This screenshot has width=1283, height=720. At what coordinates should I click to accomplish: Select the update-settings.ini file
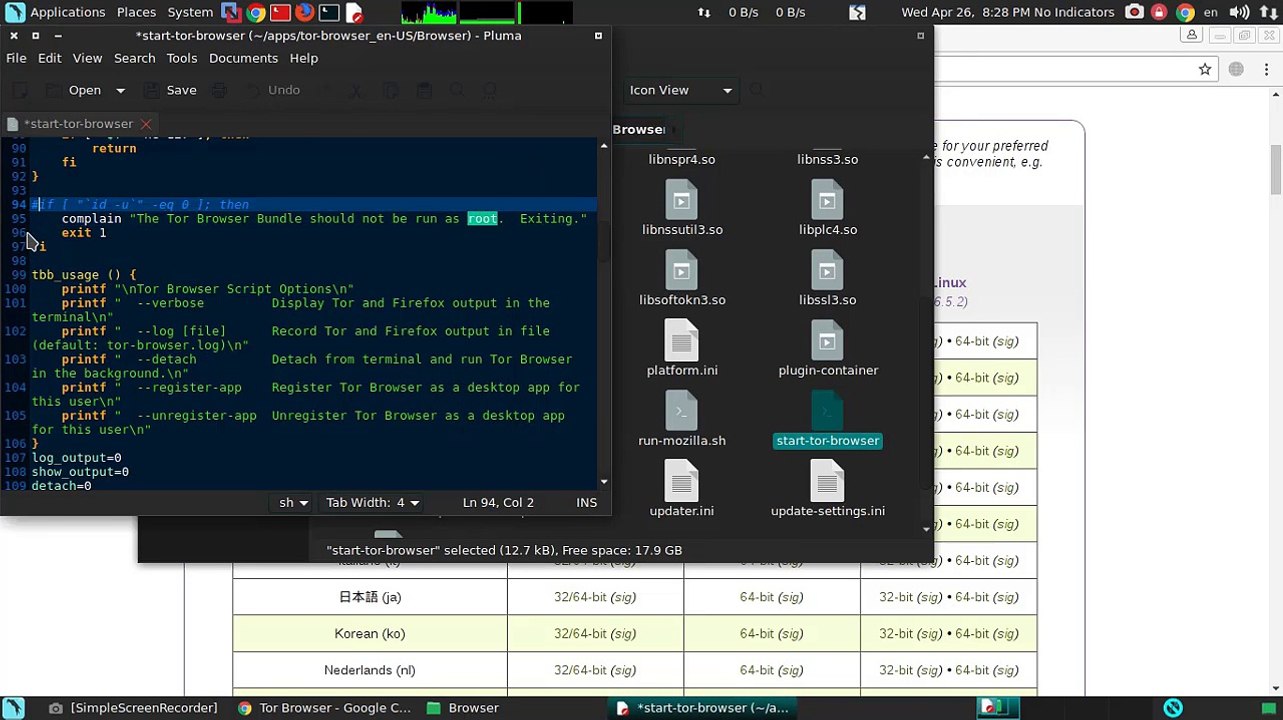pyautogui.click(x=827, y=491)
